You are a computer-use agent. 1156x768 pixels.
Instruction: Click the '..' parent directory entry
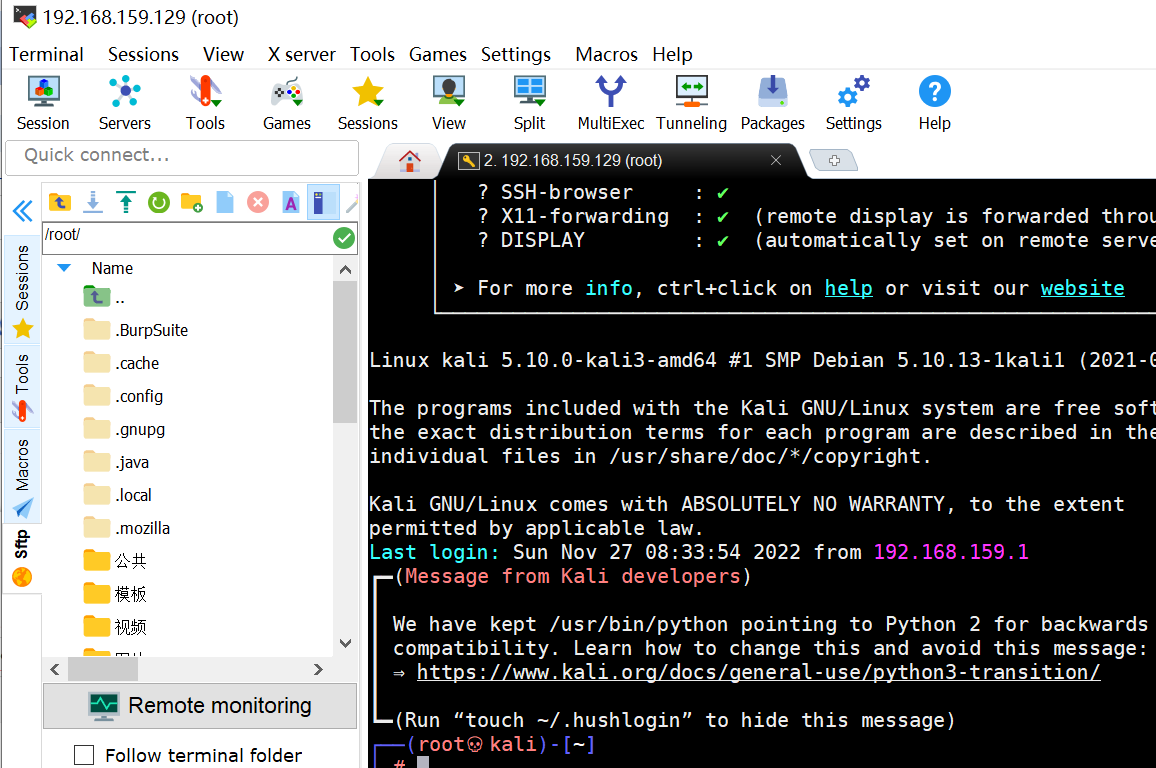click(105, 298)
